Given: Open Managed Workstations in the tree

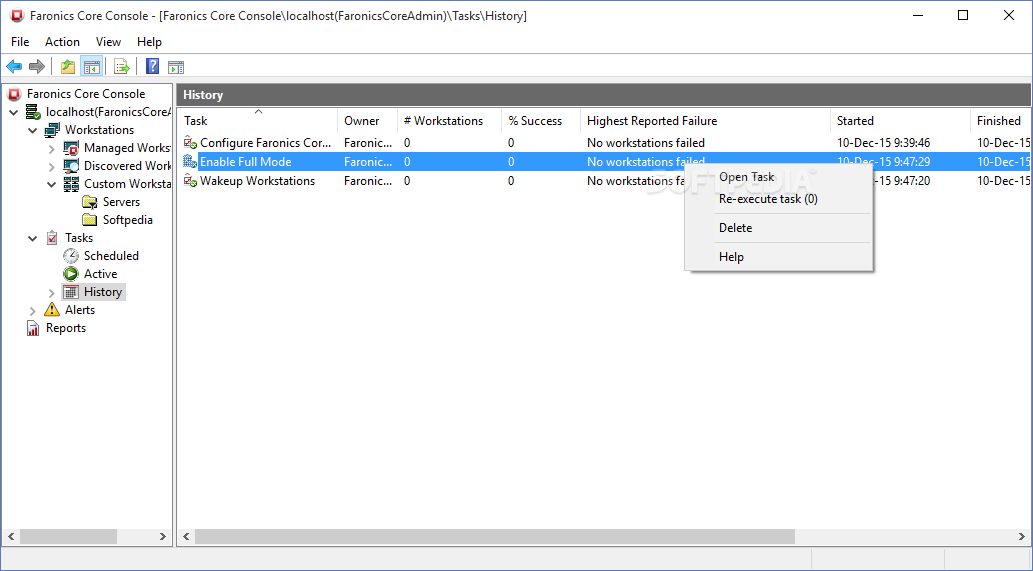Looking at the screenshot, I should pos(127,148).
